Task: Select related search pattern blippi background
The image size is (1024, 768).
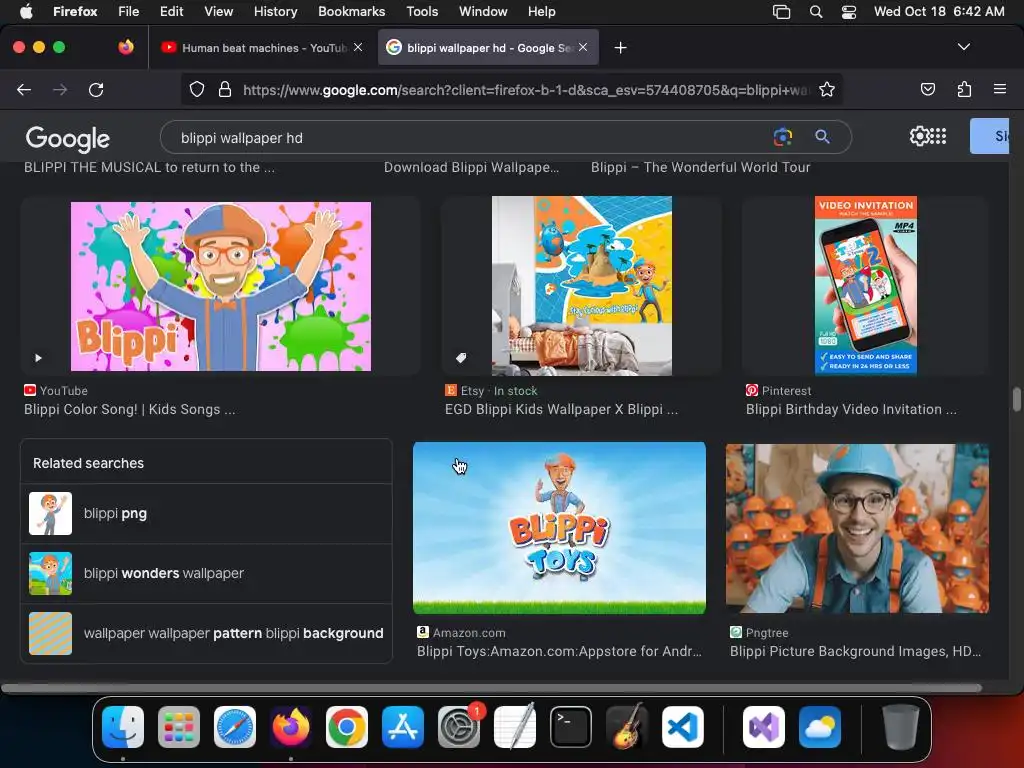Action: click(x=206, y=633)
